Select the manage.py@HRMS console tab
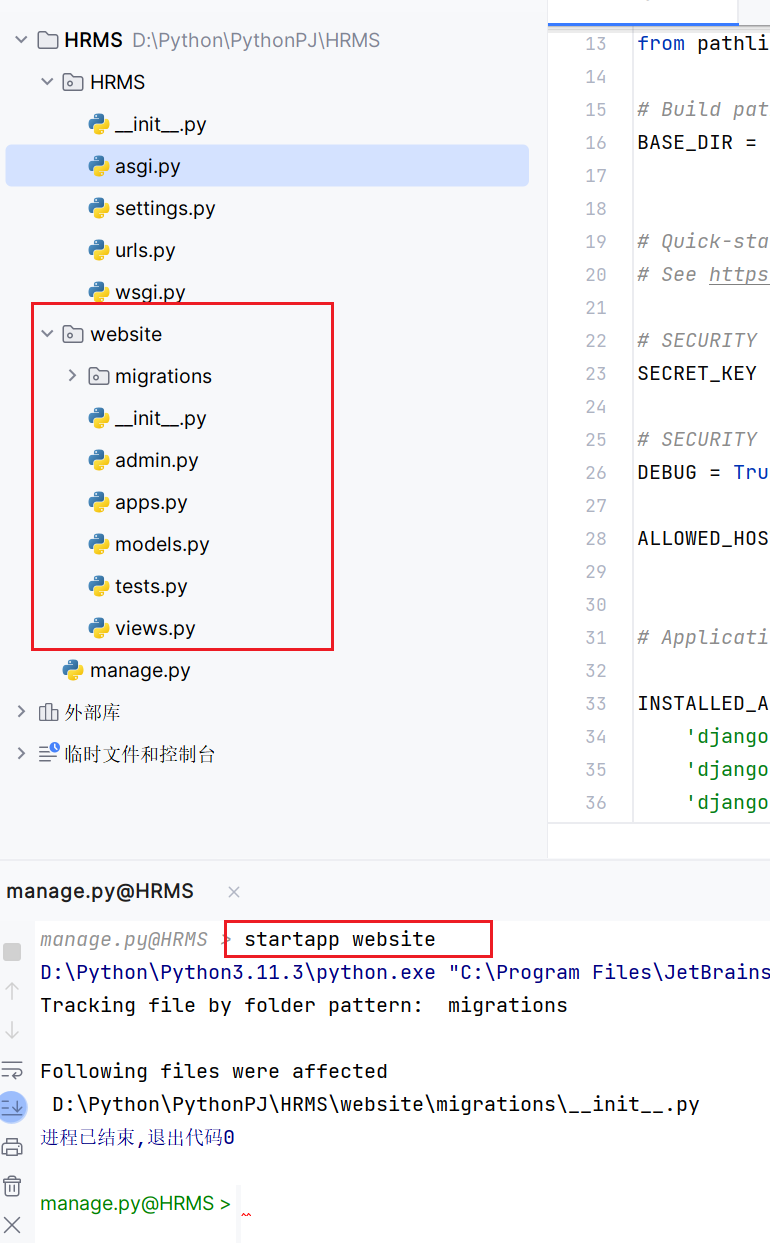 tap(100, 891)
